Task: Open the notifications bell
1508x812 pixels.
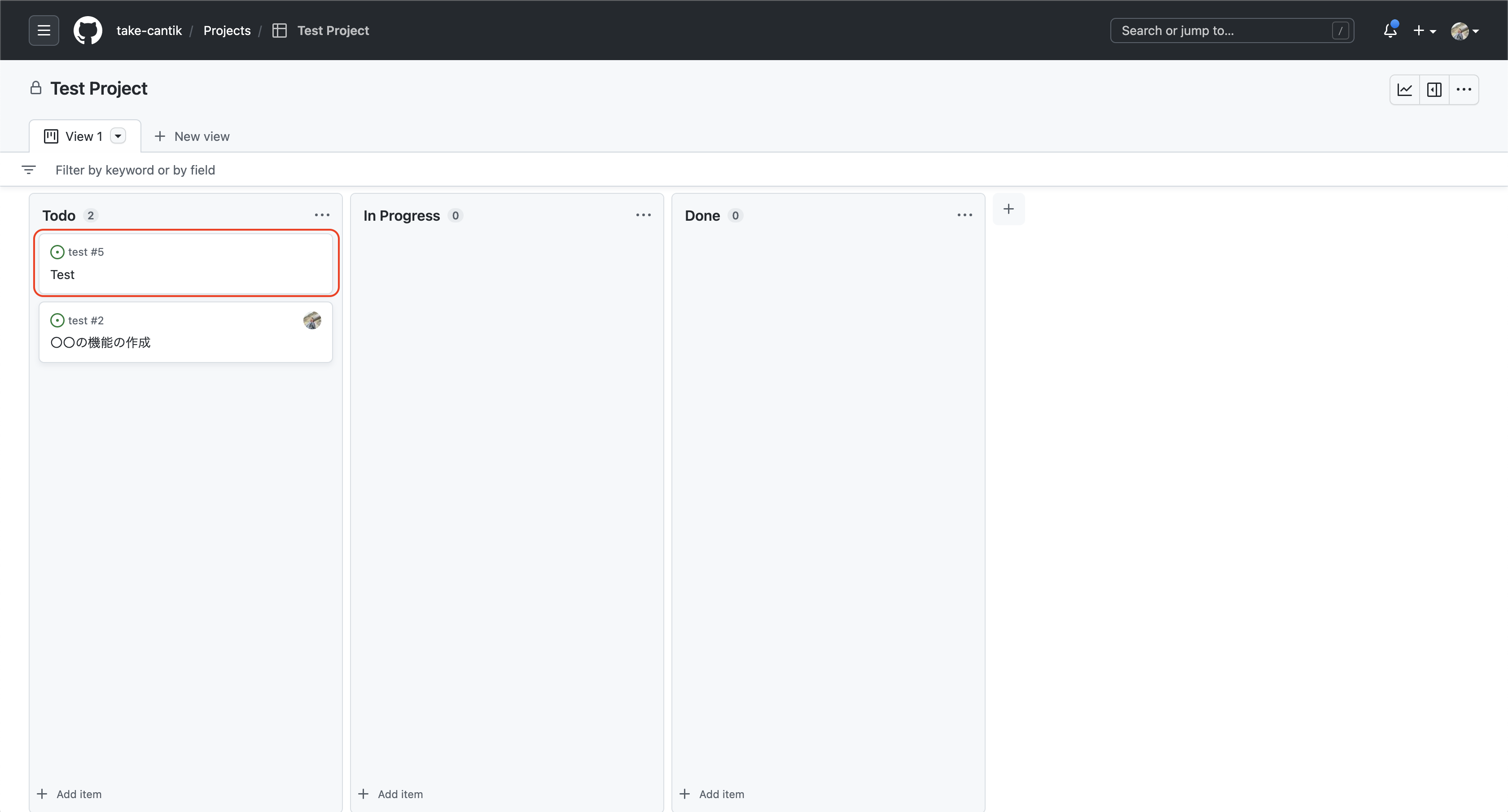Action: click(x=1390, y=31)
